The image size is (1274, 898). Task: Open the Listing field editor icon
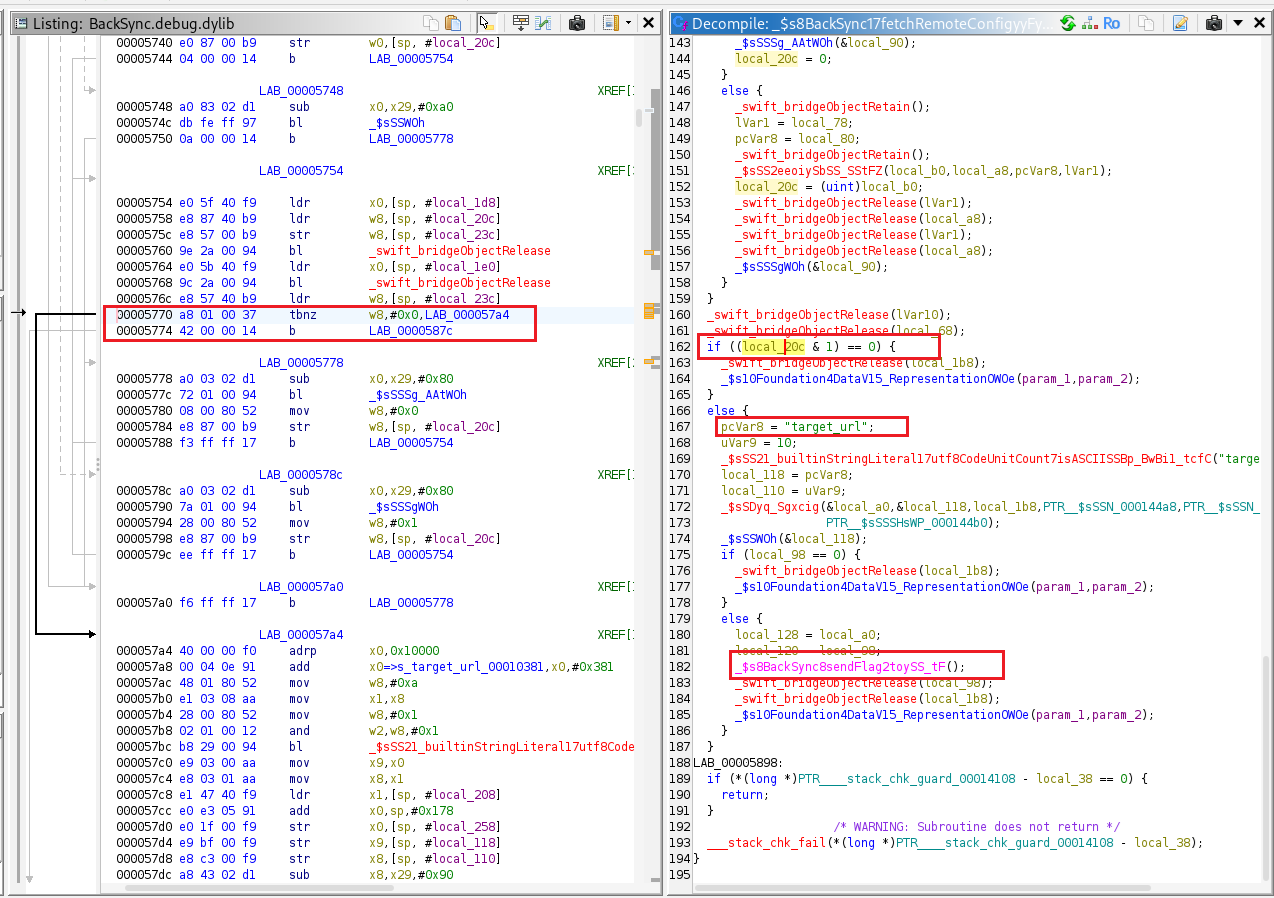click(520, 23)
